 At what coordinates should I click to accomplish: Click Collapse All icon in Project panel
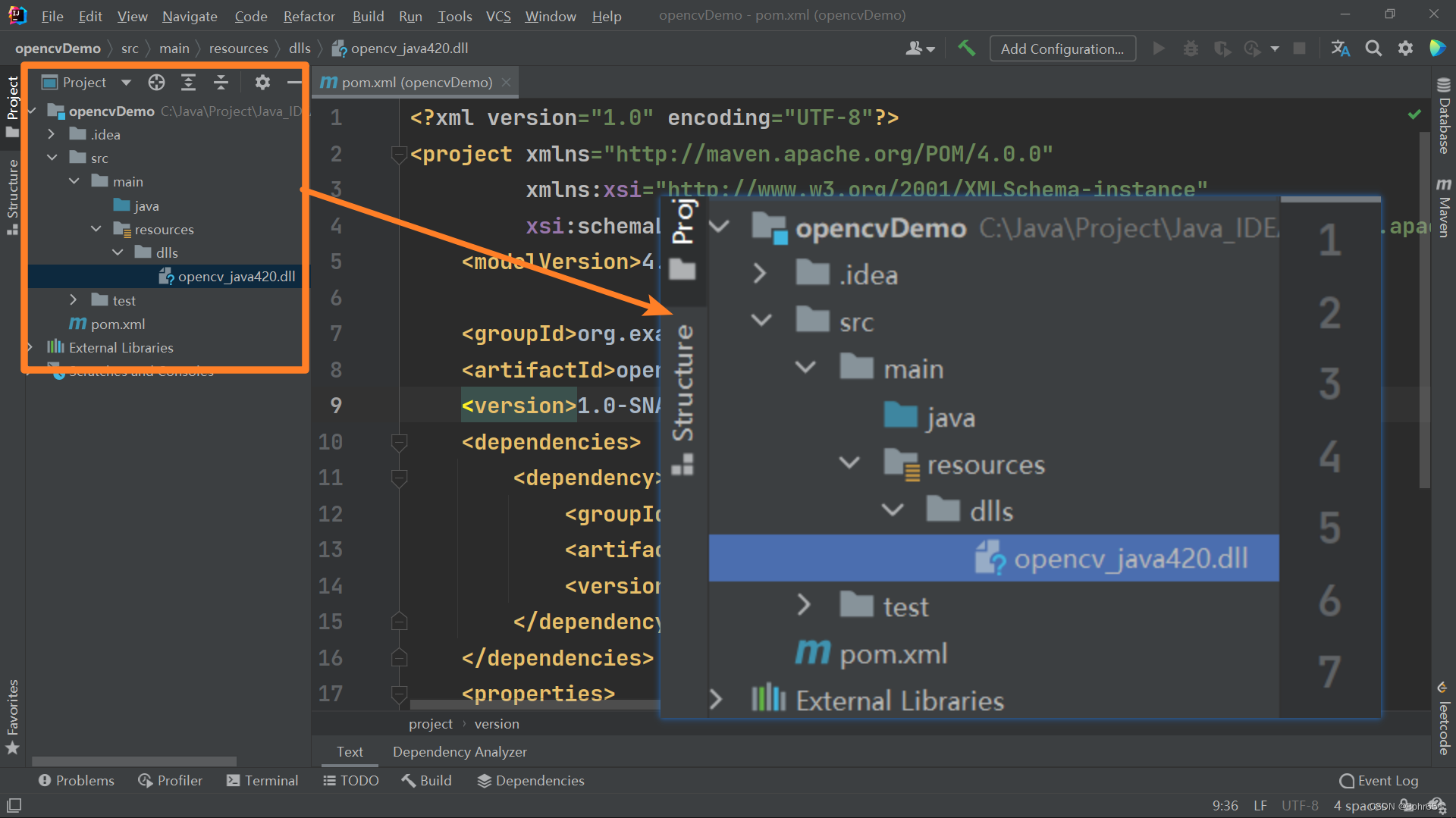221,83
